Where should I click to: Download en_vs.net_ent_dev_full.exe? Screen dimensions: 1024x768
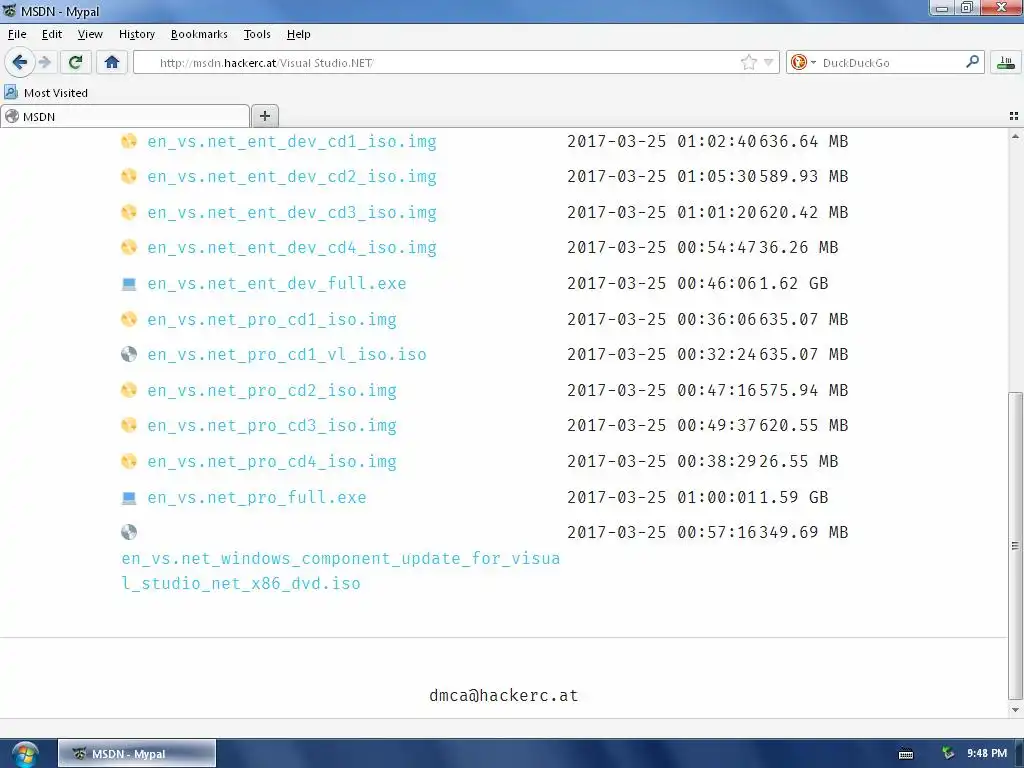point(277,283)
